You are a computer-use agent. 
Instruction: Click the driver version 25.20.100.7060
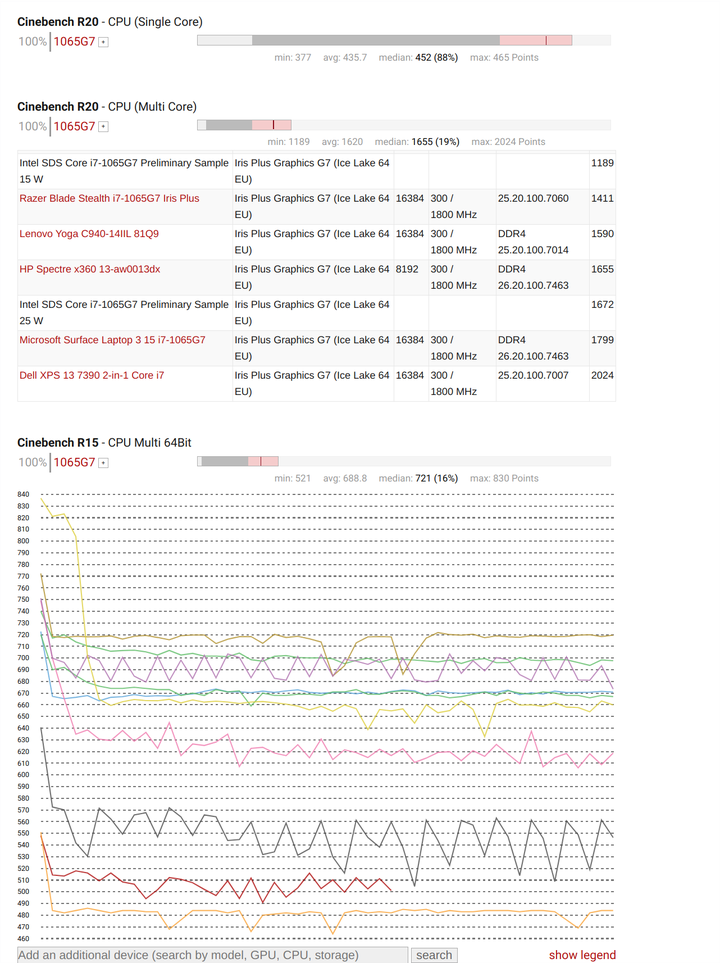pyautogui.click(x=533, y=198)
